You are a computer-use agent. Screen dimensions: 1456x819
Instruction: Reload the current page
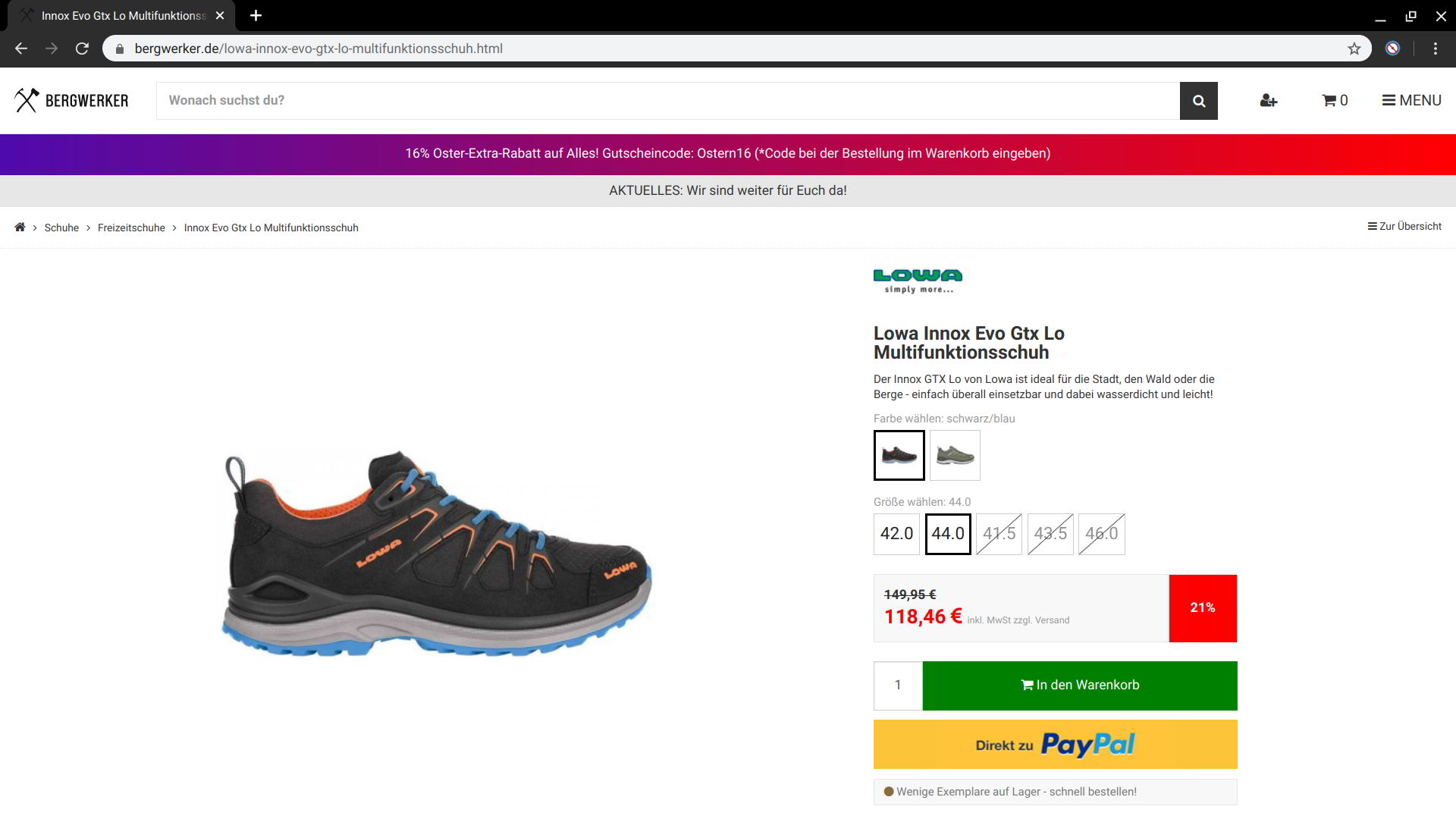coord(82,49)
